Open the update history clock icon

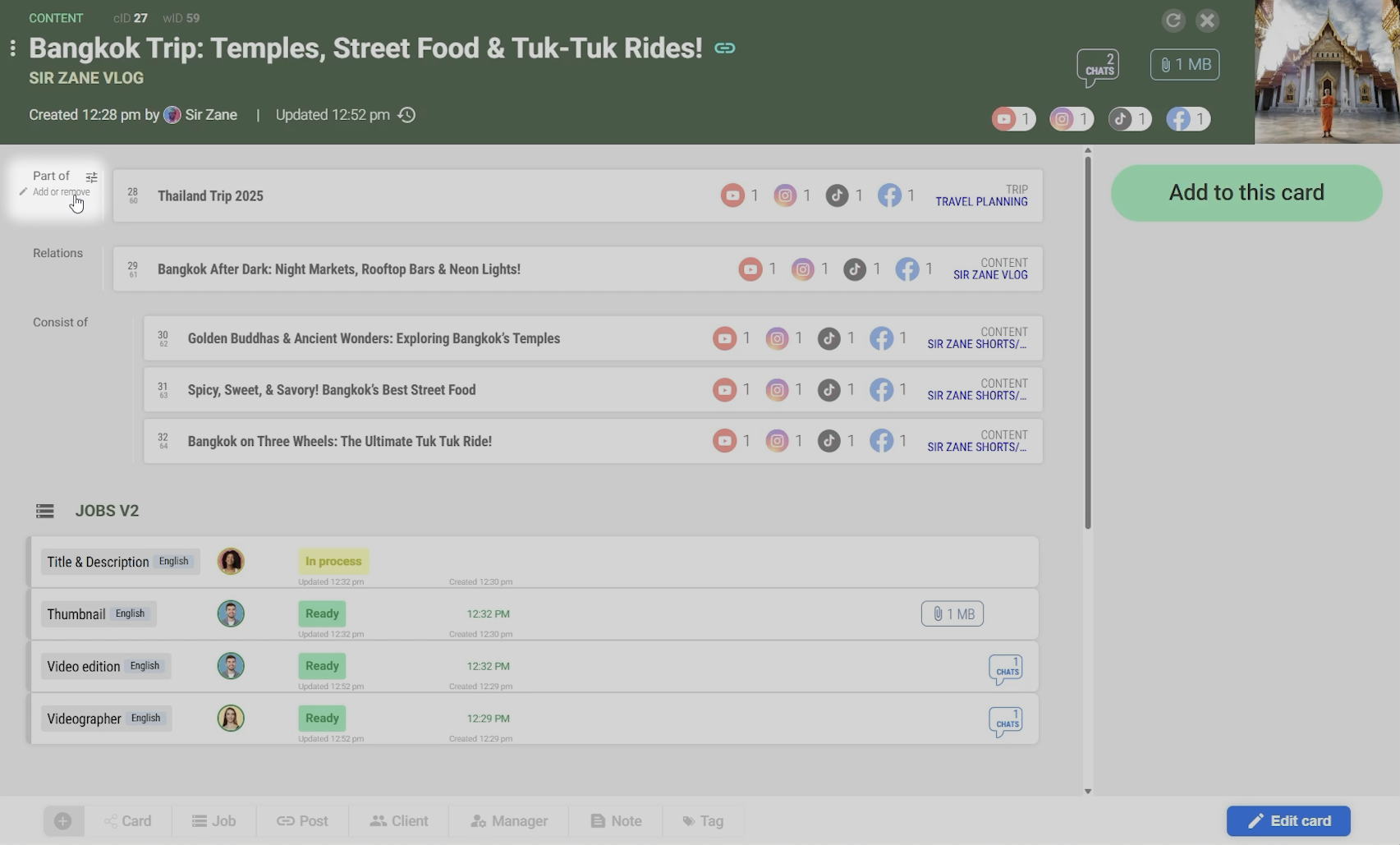pos(406,115)
